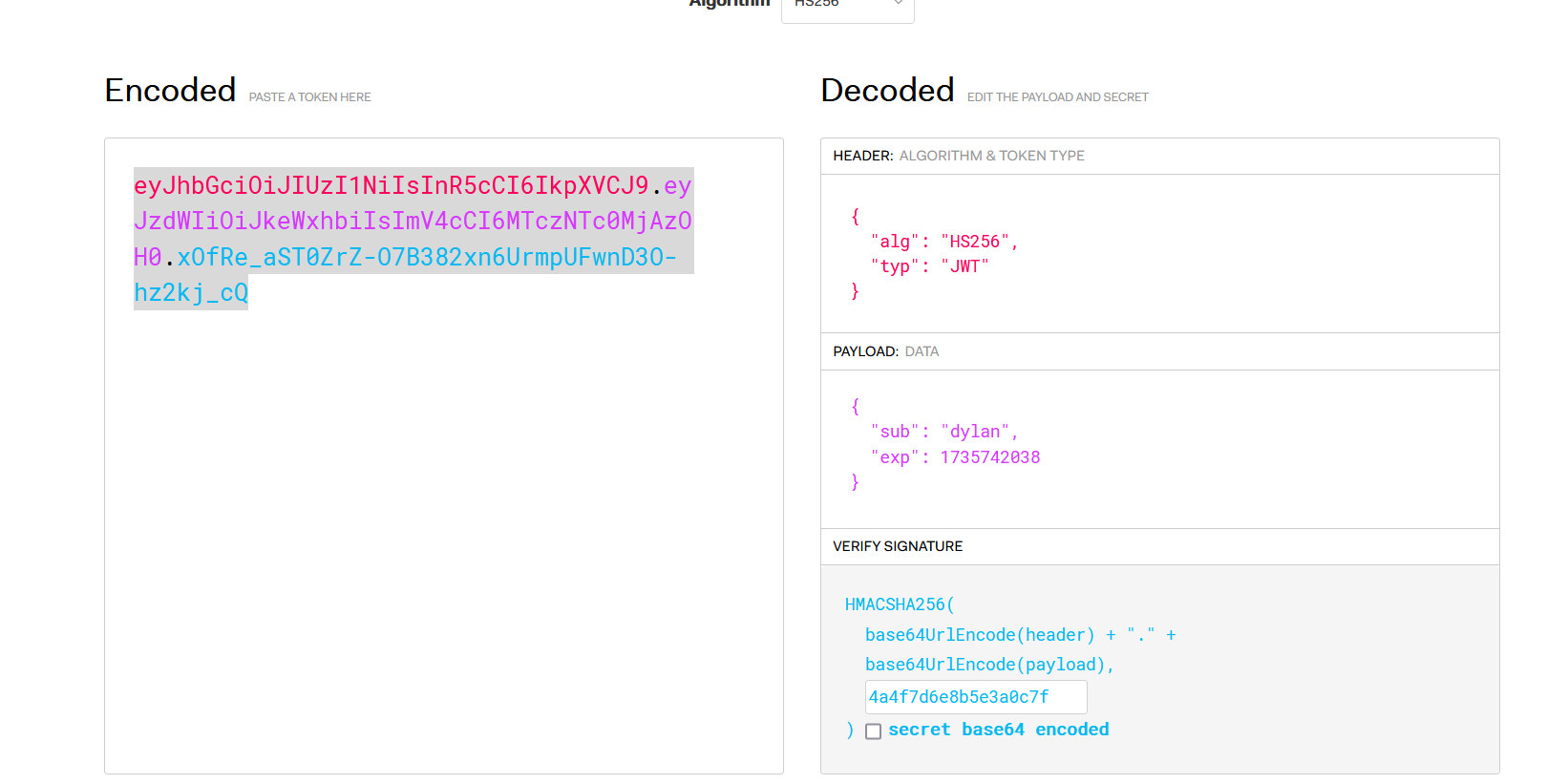Click the purple payload line of encoded token

click(x=412, y=222)
